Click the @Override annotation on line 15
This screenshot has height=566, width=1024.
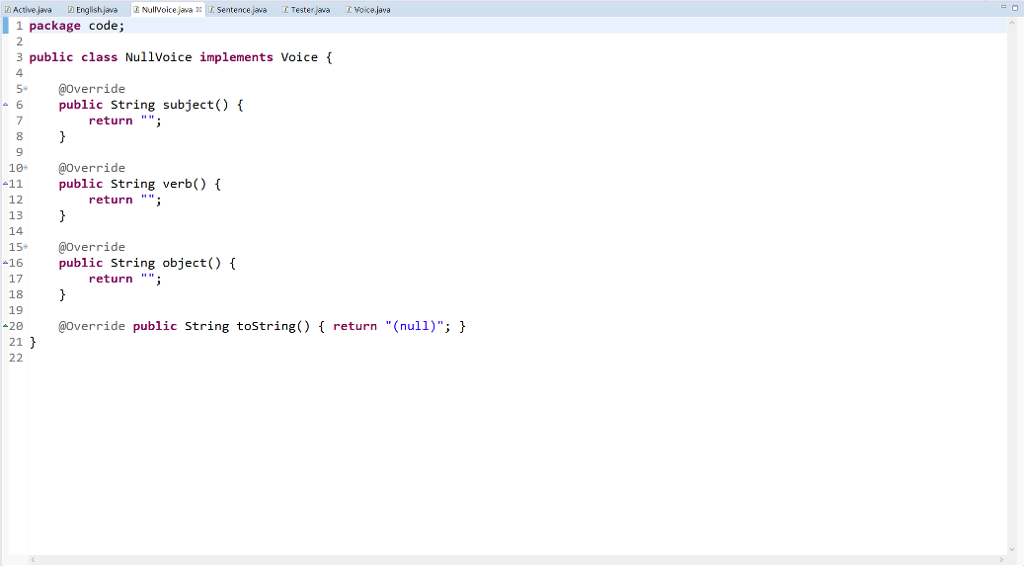[x=91, y=247]
